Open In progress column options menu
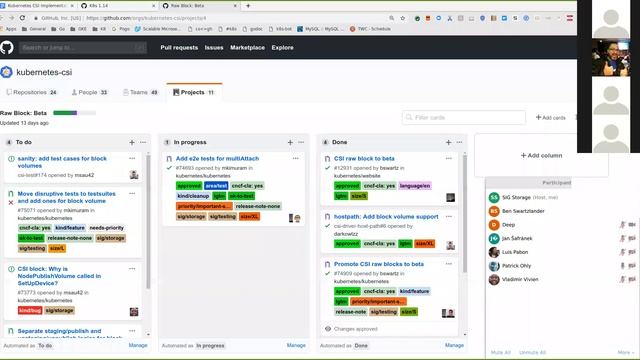Image resolution: width=640 pixels, height=360 pixels. [x=301, y=142]
